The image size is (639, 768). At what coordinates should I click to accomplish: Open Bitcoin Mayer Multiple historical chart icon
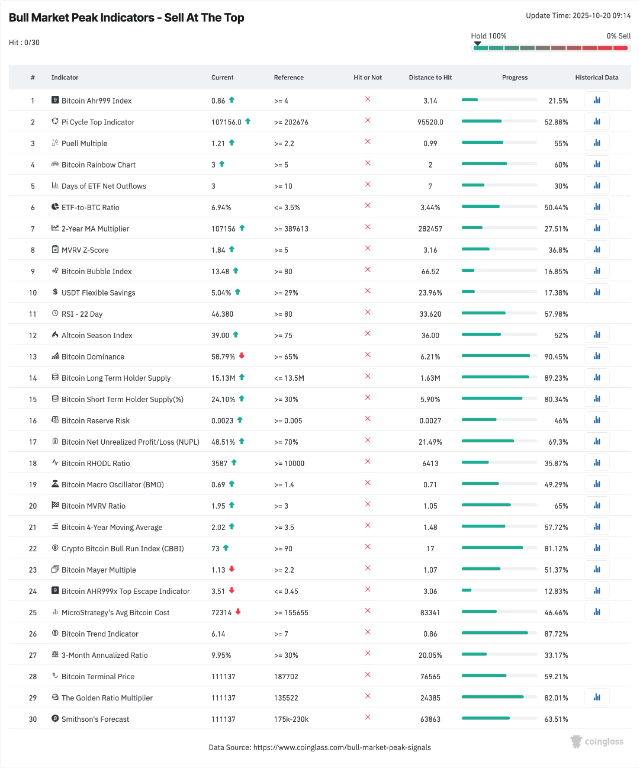(x=597, y=569)
